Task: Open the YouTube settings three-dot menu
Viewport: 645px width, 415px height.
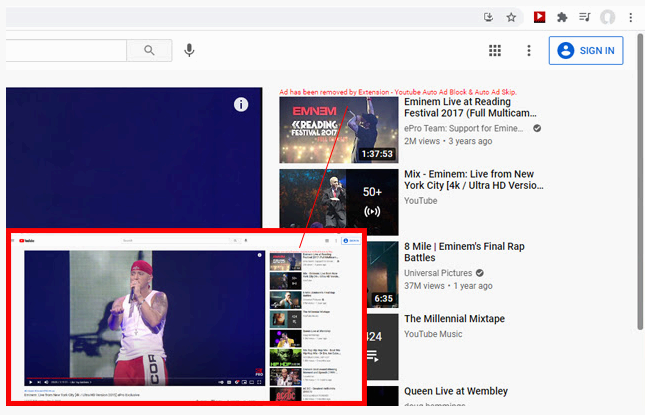Action: [x=529, y=50]
